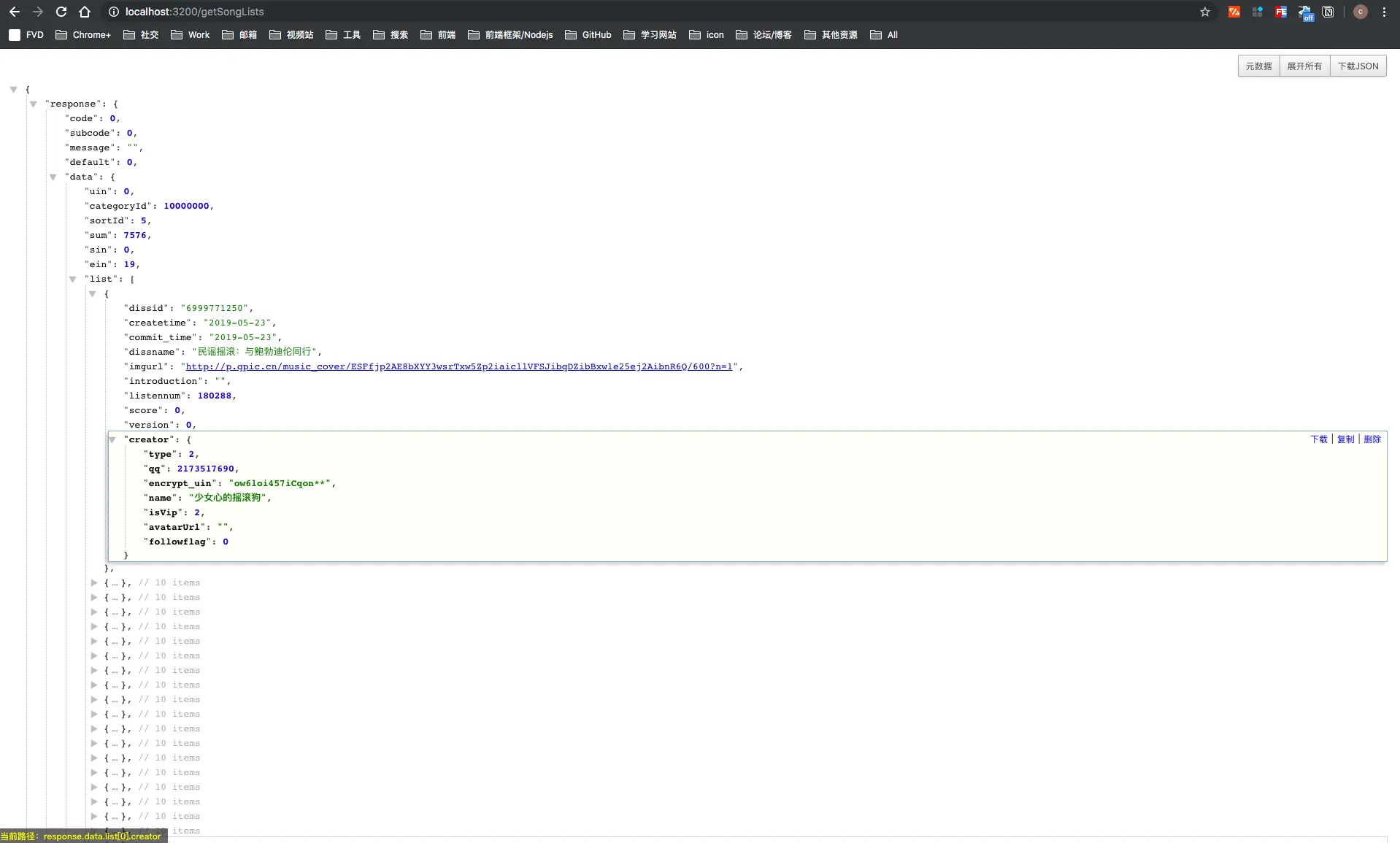Reload the page with the refresh icon

tap(61, 12)
